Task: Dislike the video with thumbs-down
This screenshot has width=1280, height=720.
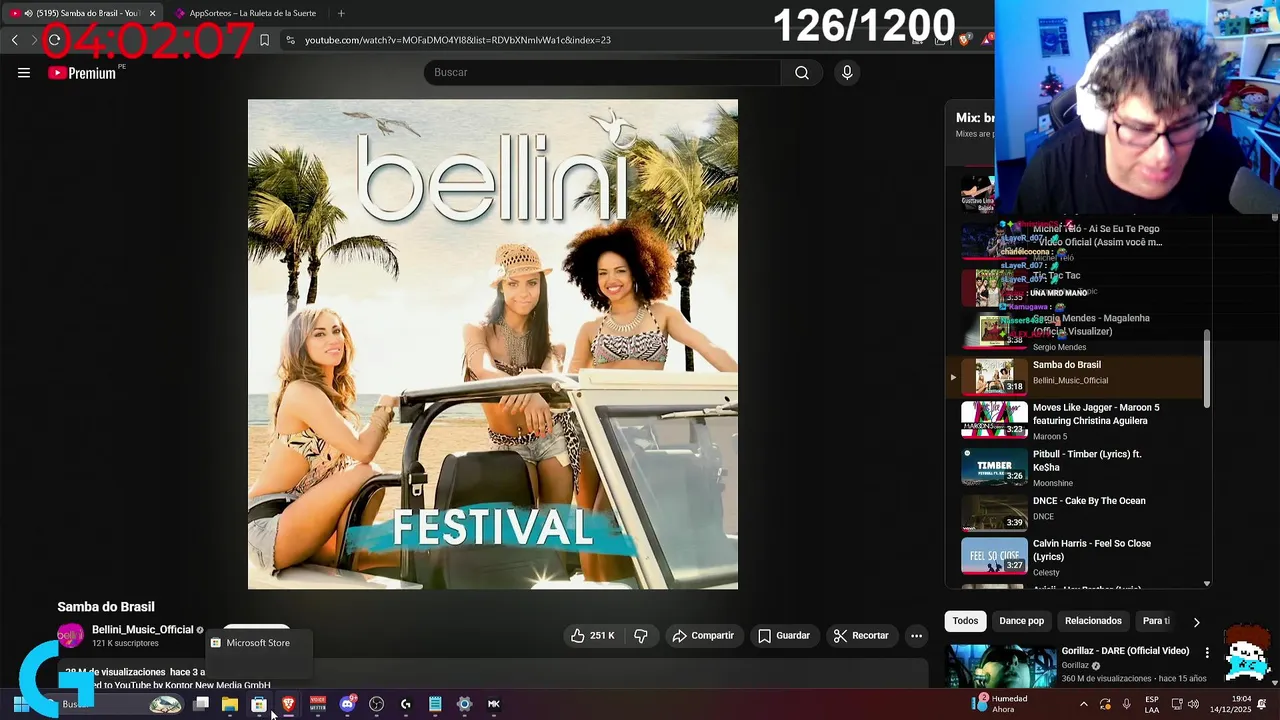Action: (x=641, y=636)
